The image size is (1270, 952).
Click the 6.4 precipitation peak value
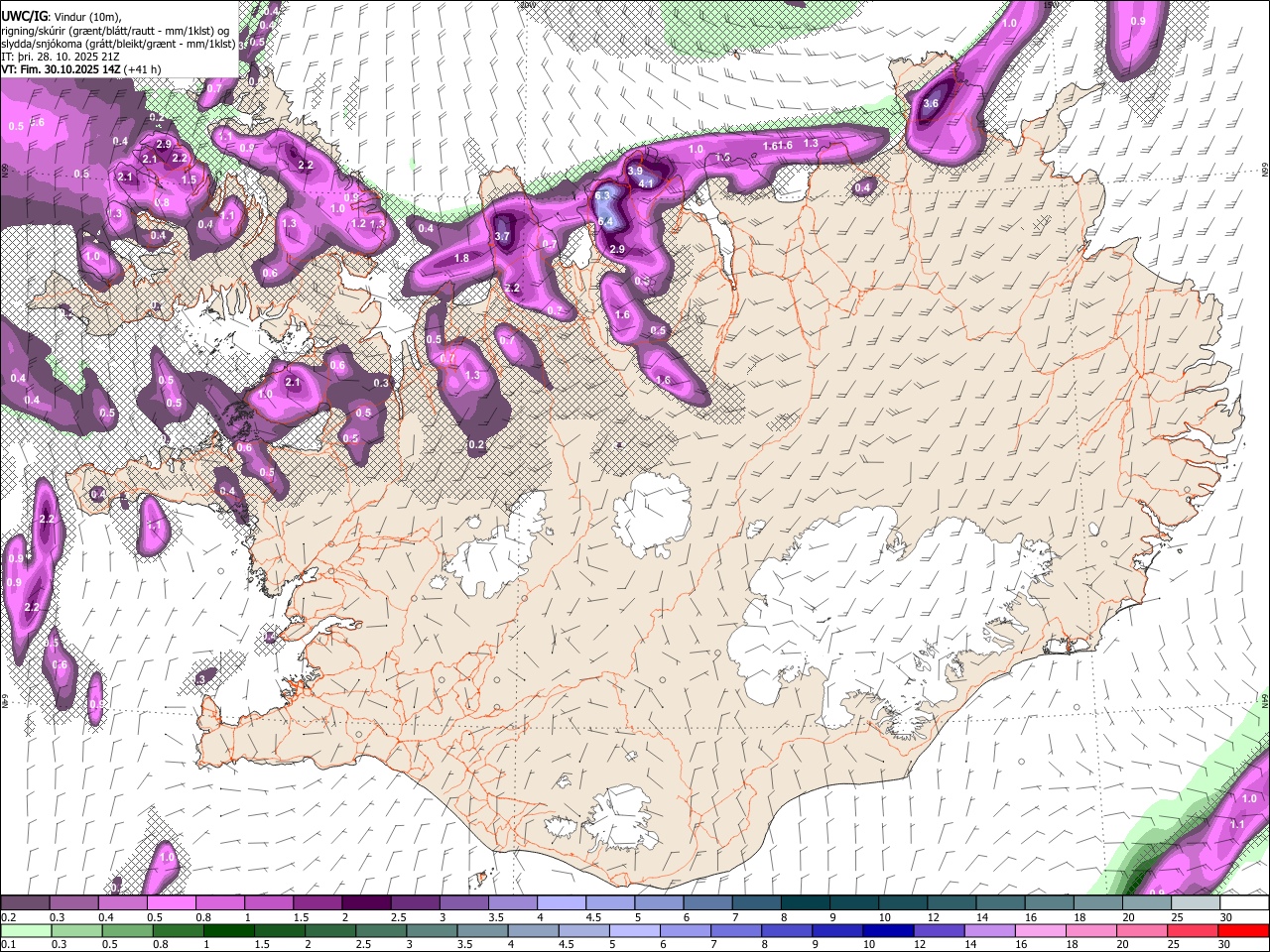click(x=606, y=221)
